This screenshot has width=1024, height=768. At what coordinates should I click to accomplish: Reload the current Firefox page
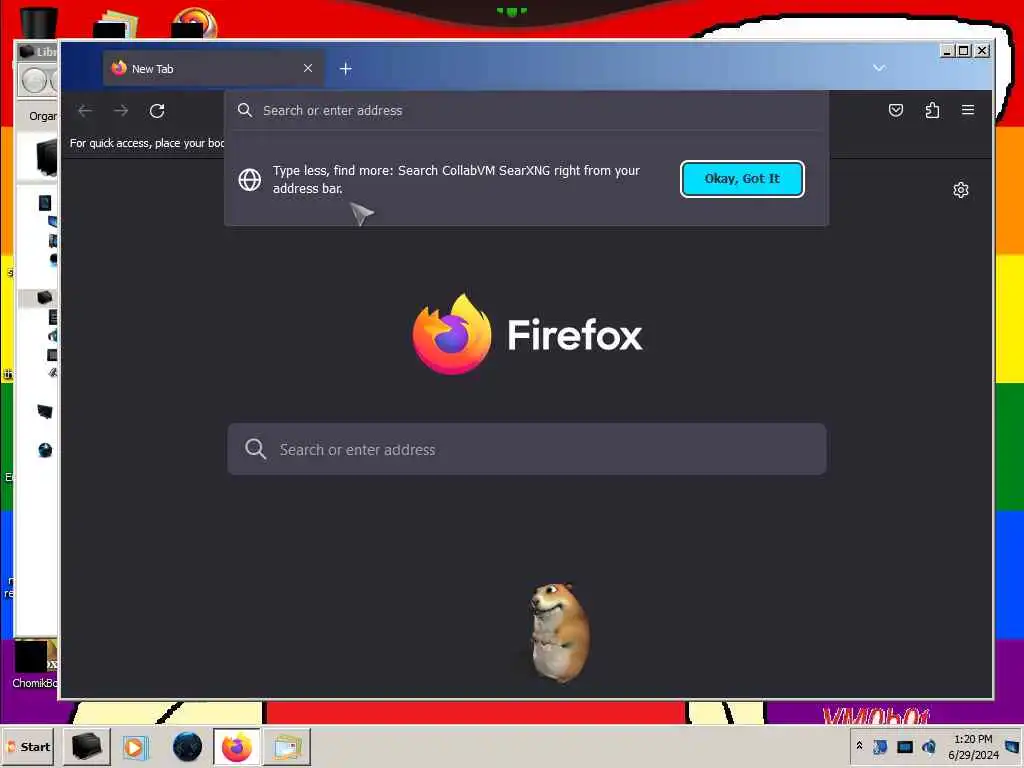(x=157, y=111)
